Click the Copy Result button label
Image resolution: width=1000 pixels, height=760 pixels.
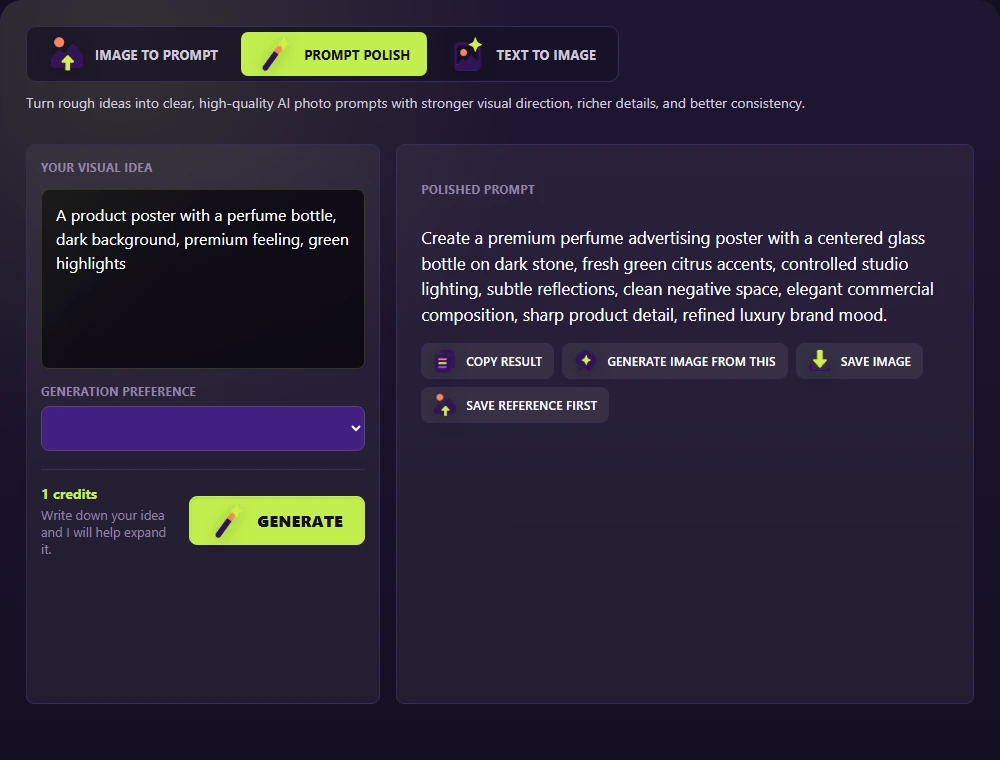point(504,362)
